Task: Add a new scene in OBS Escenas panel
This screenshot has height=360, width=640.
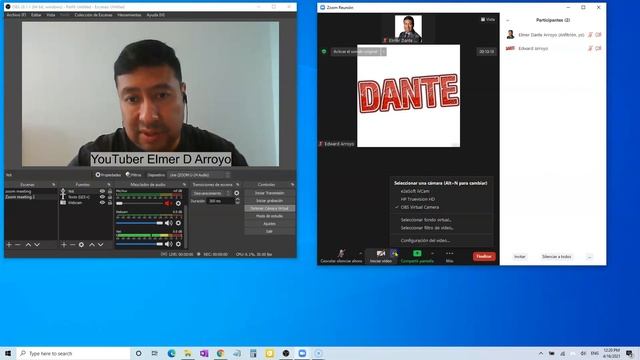Action: (x=9, y=244)
